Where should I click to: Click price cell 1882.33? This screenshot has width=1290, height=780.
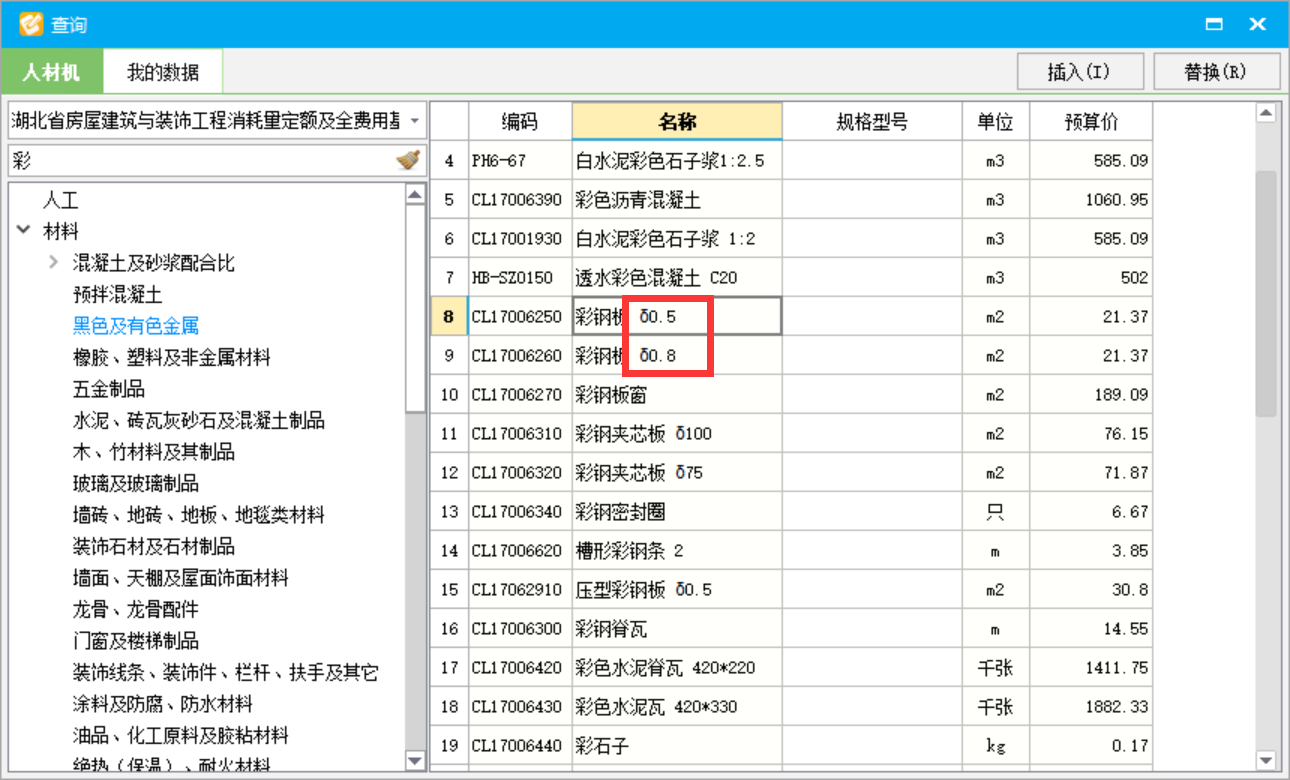tap(1091, 707)
